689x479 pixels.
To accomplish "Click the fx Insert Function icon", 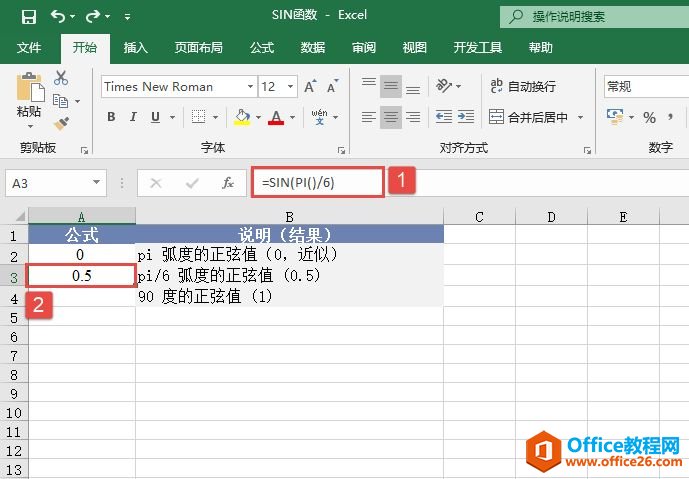I will 227,183.
